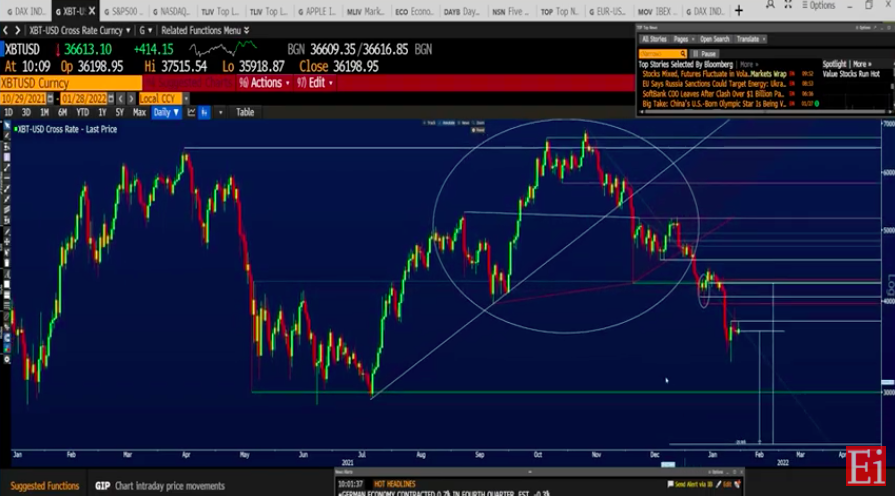This screenshot has height=496, width=895.
Task: Open the Options menu
Action: click(x=819, y=5)
